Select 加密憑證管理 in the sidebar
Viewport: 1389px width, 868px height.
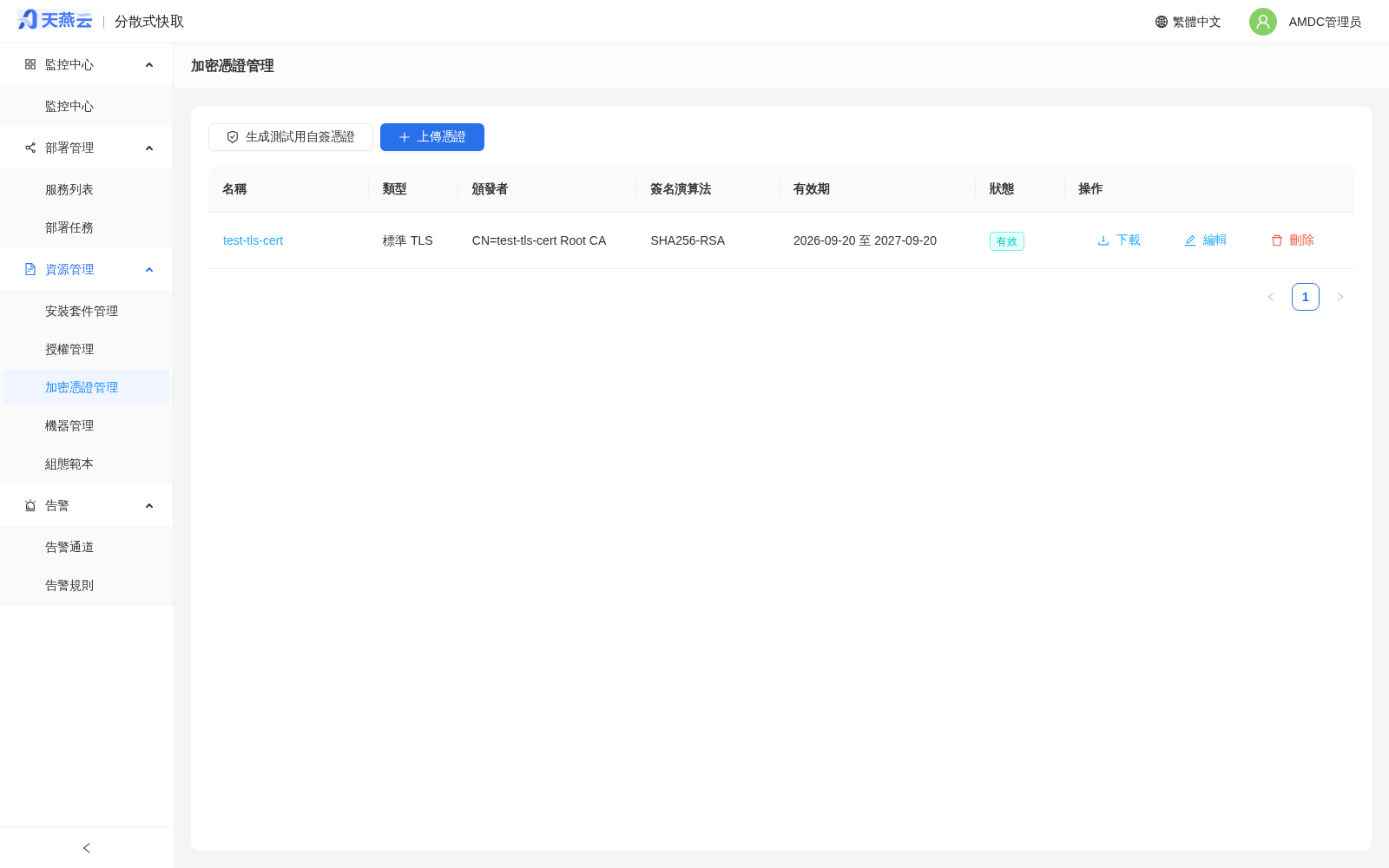click(x=87, y=387)
